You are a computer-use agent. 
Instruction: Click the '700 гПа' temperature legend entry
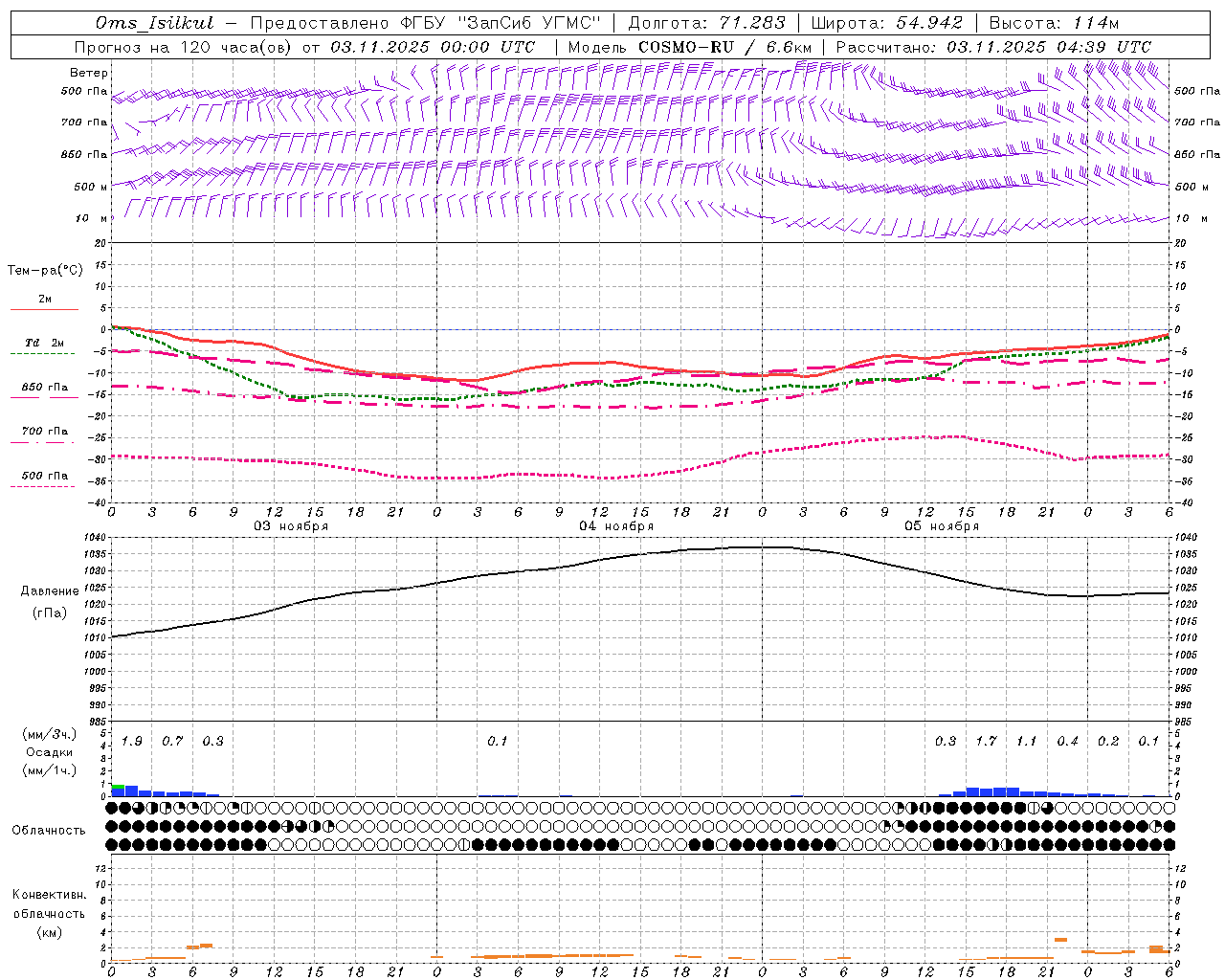pyautogui.click(x=45, y=432)
